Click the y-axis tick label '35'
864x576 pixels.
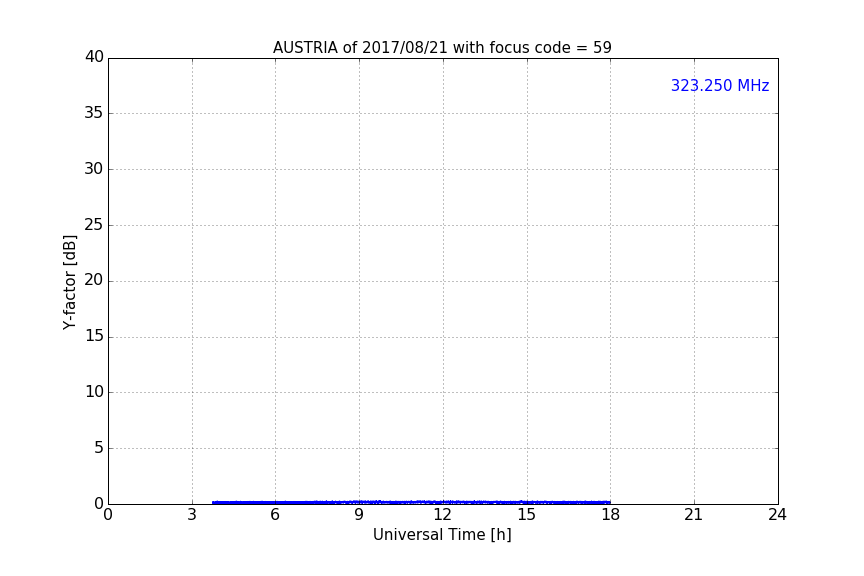pos(94,113)
